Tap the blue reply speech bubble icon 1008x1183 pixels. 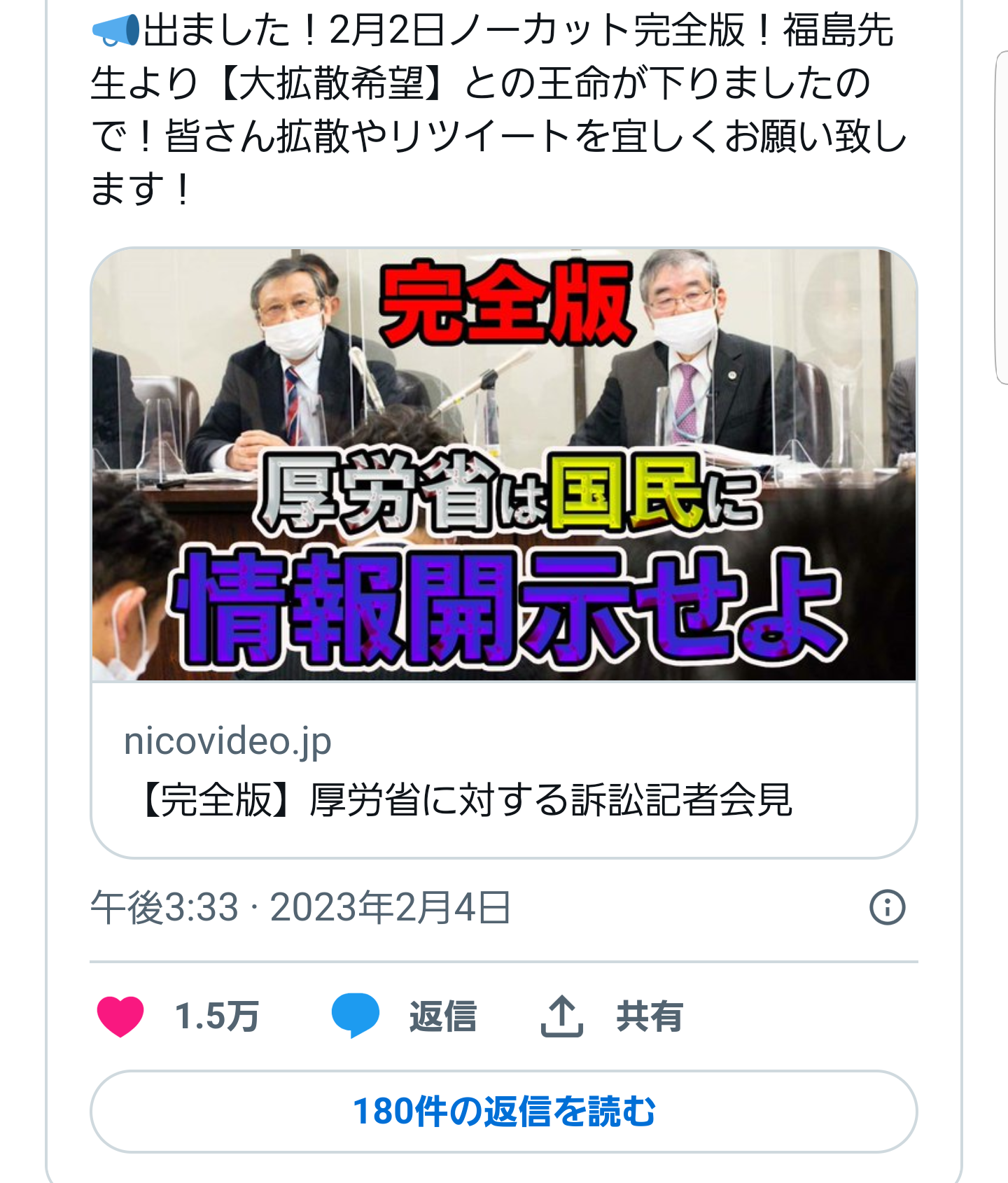pyautogui.click(x=355, y=1016)
